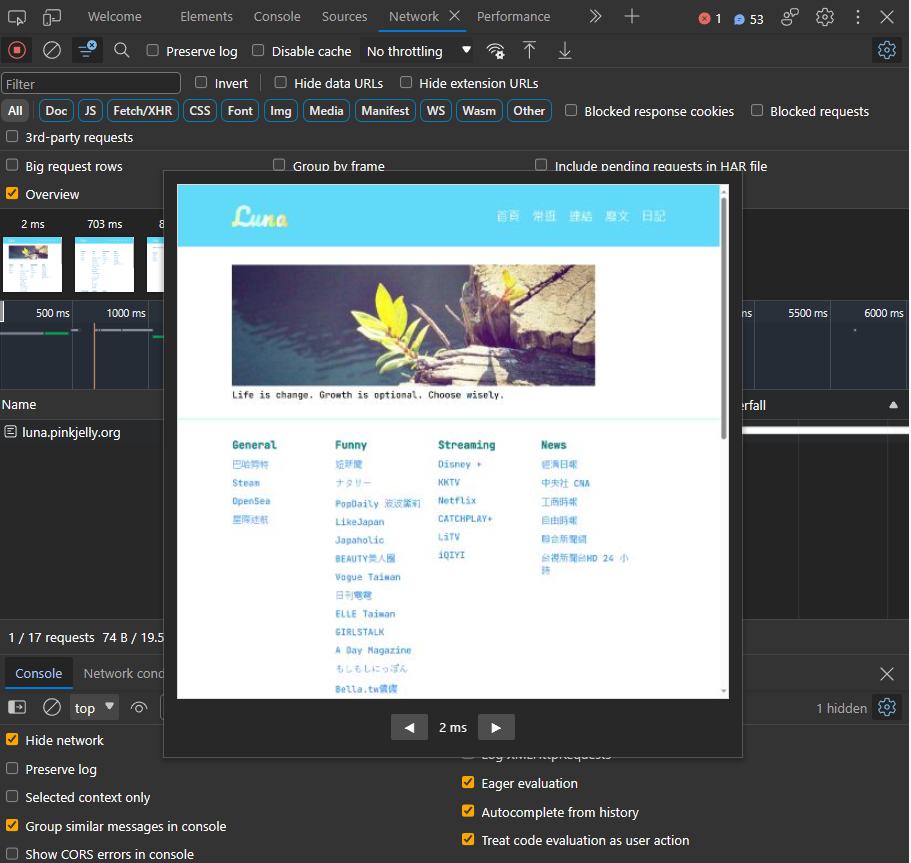
Task: Click the live expression eye icon
Action: 139,707
